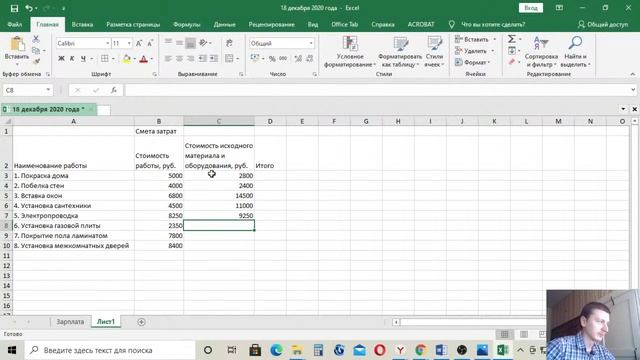Switch to Разметка страницы tab
The image size is (640, 360).
(x=133, y=24)
